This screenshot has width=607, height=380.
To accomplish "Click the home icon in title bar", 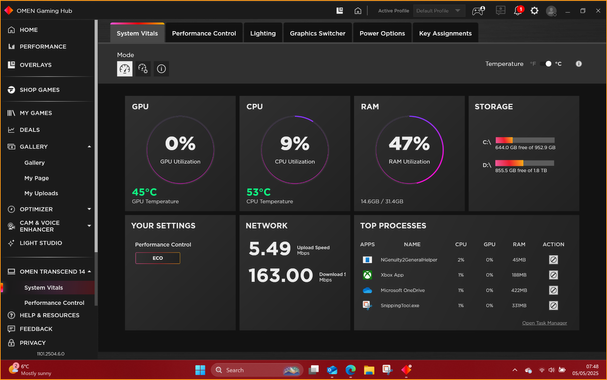I will [x=358, y=11].
